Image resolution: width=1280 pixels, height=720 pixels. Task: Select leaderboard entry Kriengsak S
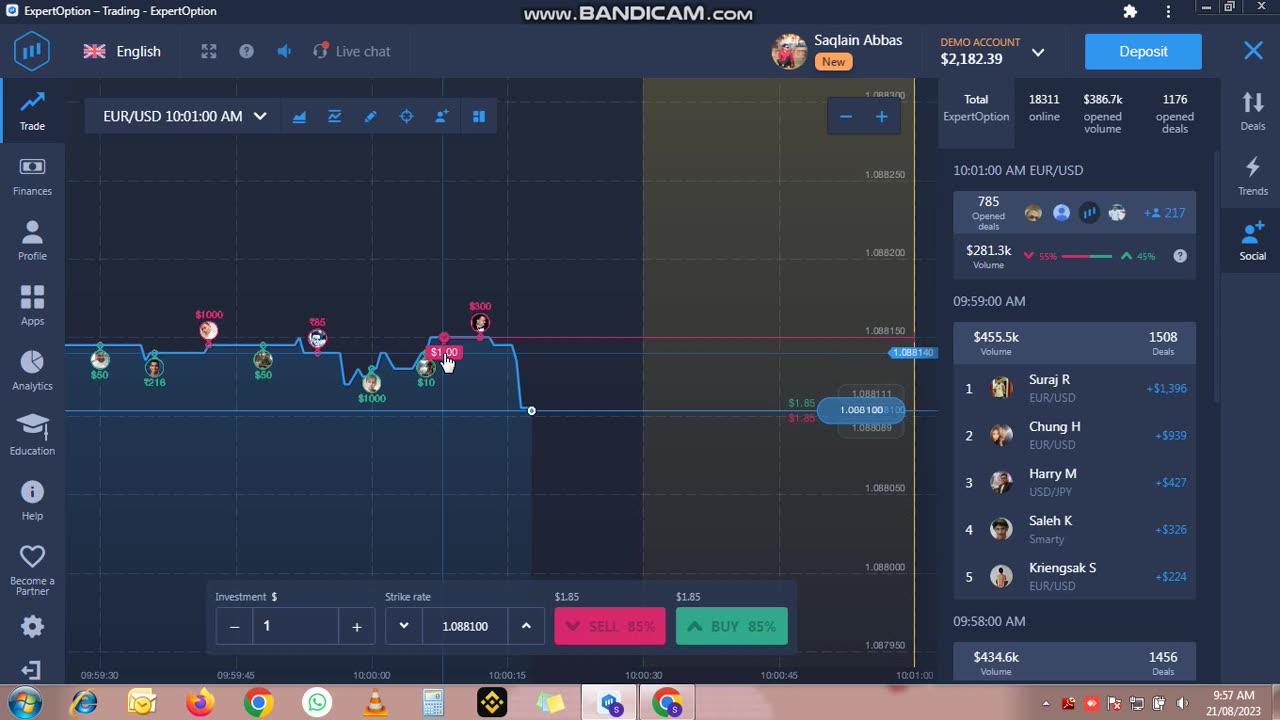click(x=1074, y=576)
